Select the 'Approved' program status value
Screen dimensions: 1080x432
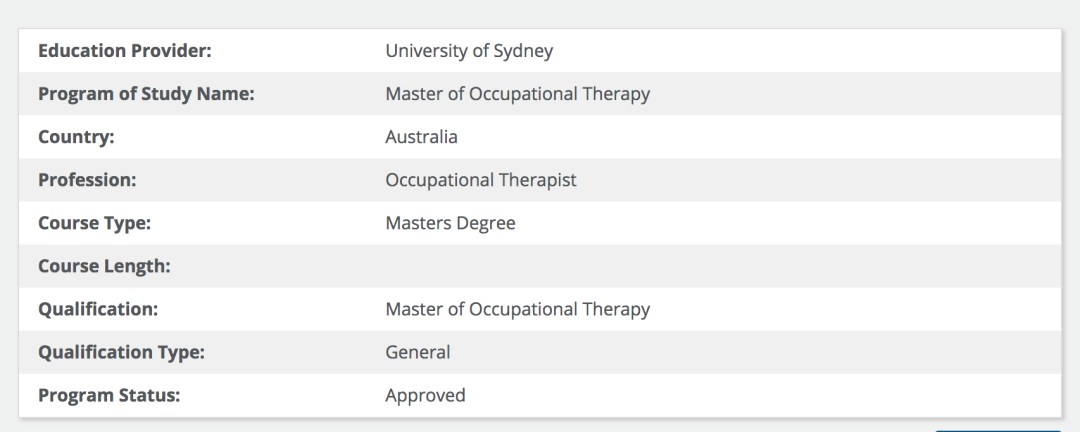(x=425, y=395)
